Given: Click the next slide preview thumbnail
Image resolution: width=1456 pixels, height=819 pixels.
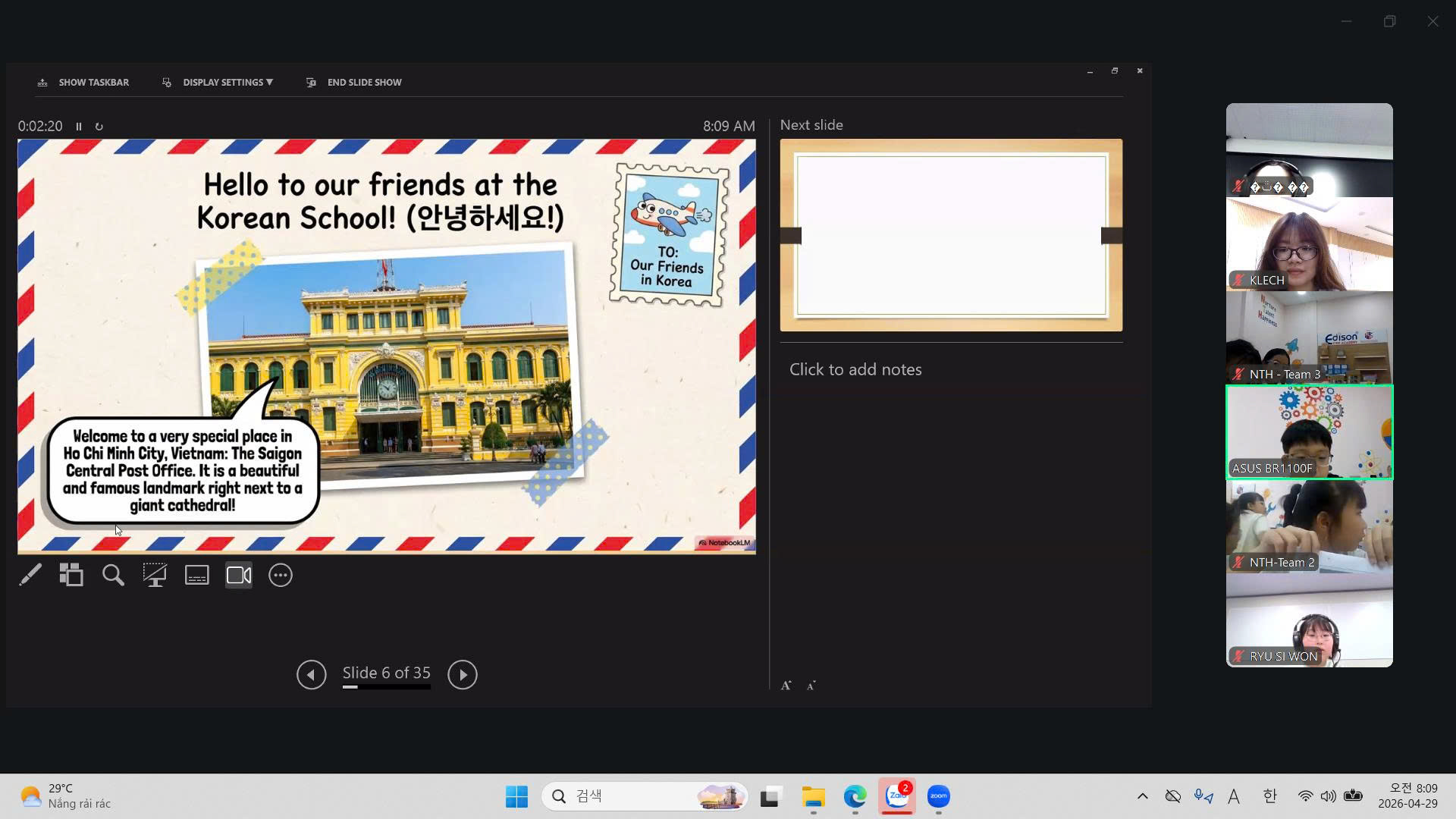Looking at the screenshot, I should (x=951, y=235).
